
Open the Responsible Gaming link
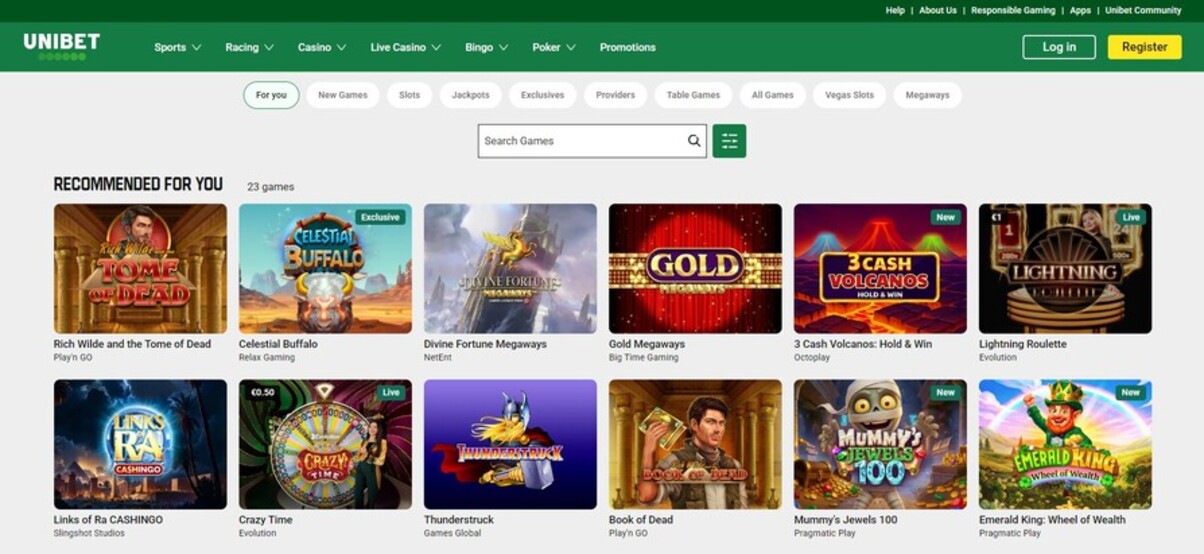(x=1013, y=10)
